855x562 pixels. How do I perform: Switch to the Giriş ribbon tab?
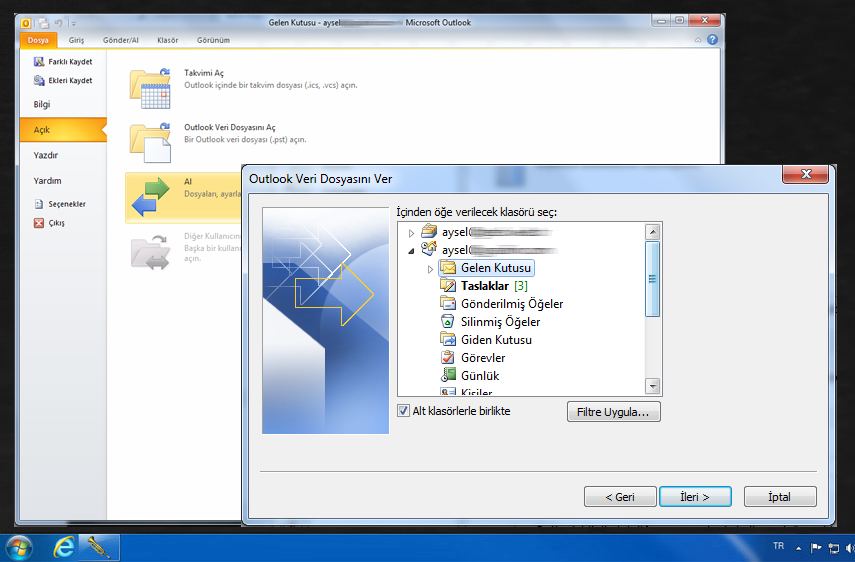point(76,40)
